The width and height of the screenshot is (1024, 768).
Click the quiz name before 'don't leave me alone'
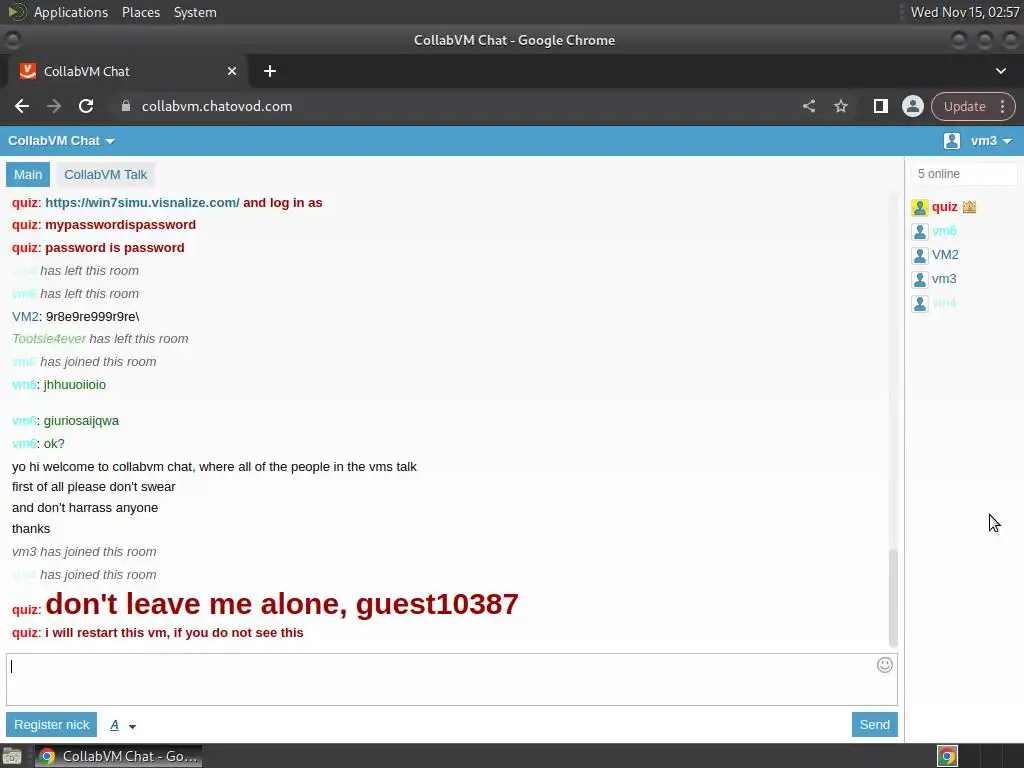(x=25, y=610)
